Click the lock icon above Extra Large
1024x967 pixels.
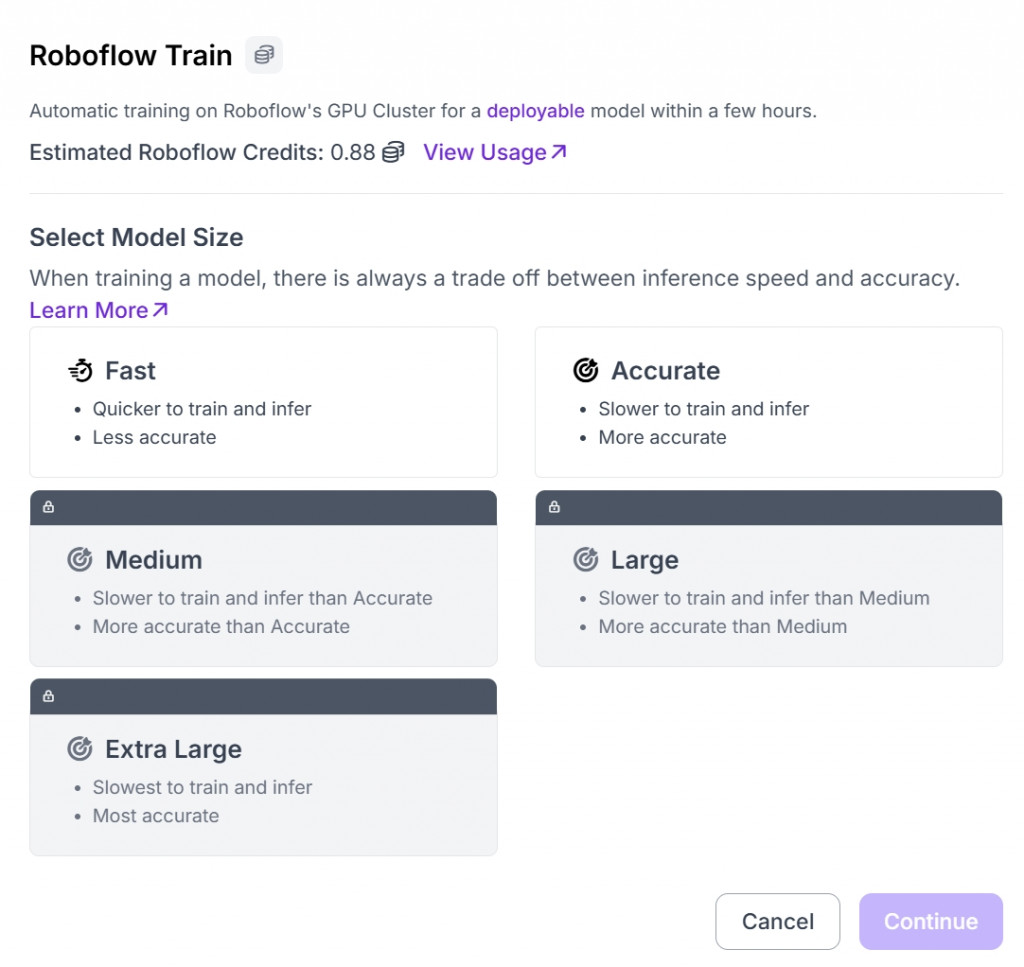[x=48, y=696]
